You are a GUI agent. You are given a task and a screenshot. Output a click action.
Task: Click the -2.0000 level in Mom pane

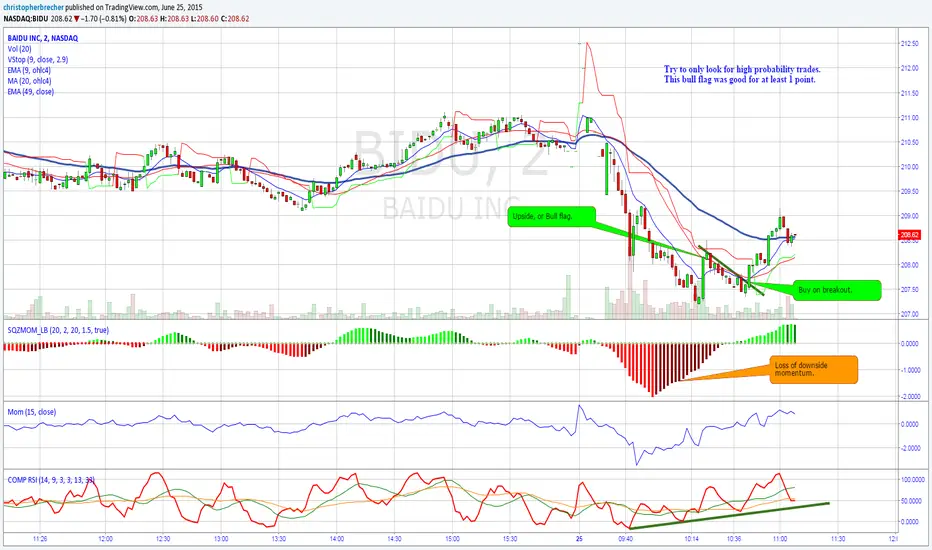pos(911,448)
